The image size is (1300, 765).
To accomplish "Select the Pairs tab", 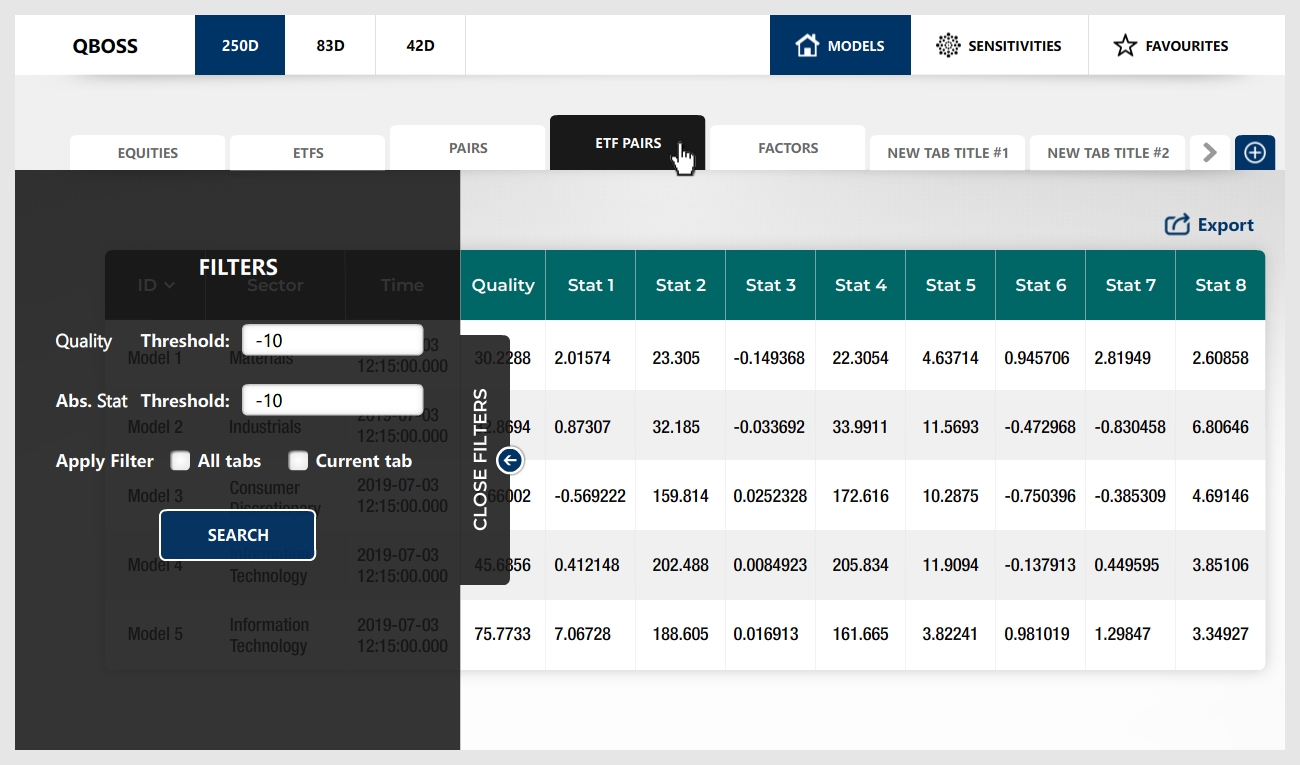I will click(x=467, y=148).
